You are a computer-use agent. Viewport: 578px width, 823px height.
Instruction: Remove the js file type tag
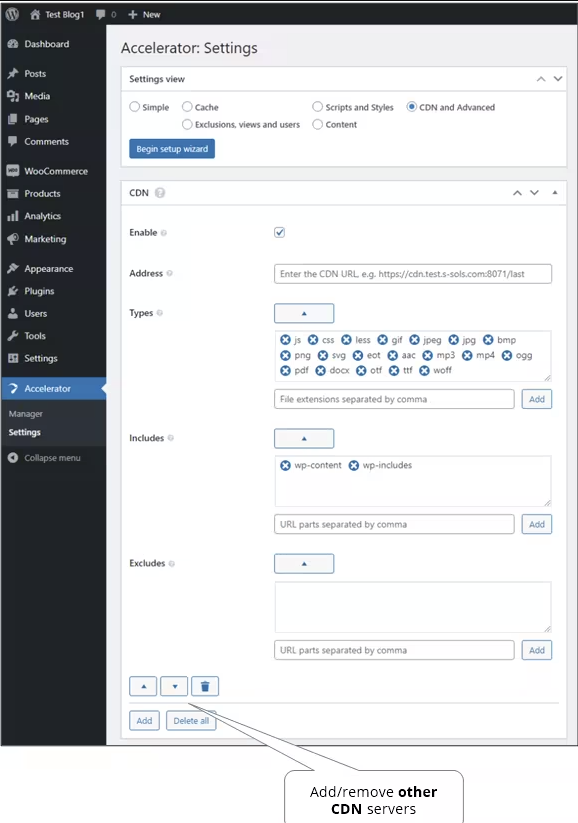tap(285, 340)
